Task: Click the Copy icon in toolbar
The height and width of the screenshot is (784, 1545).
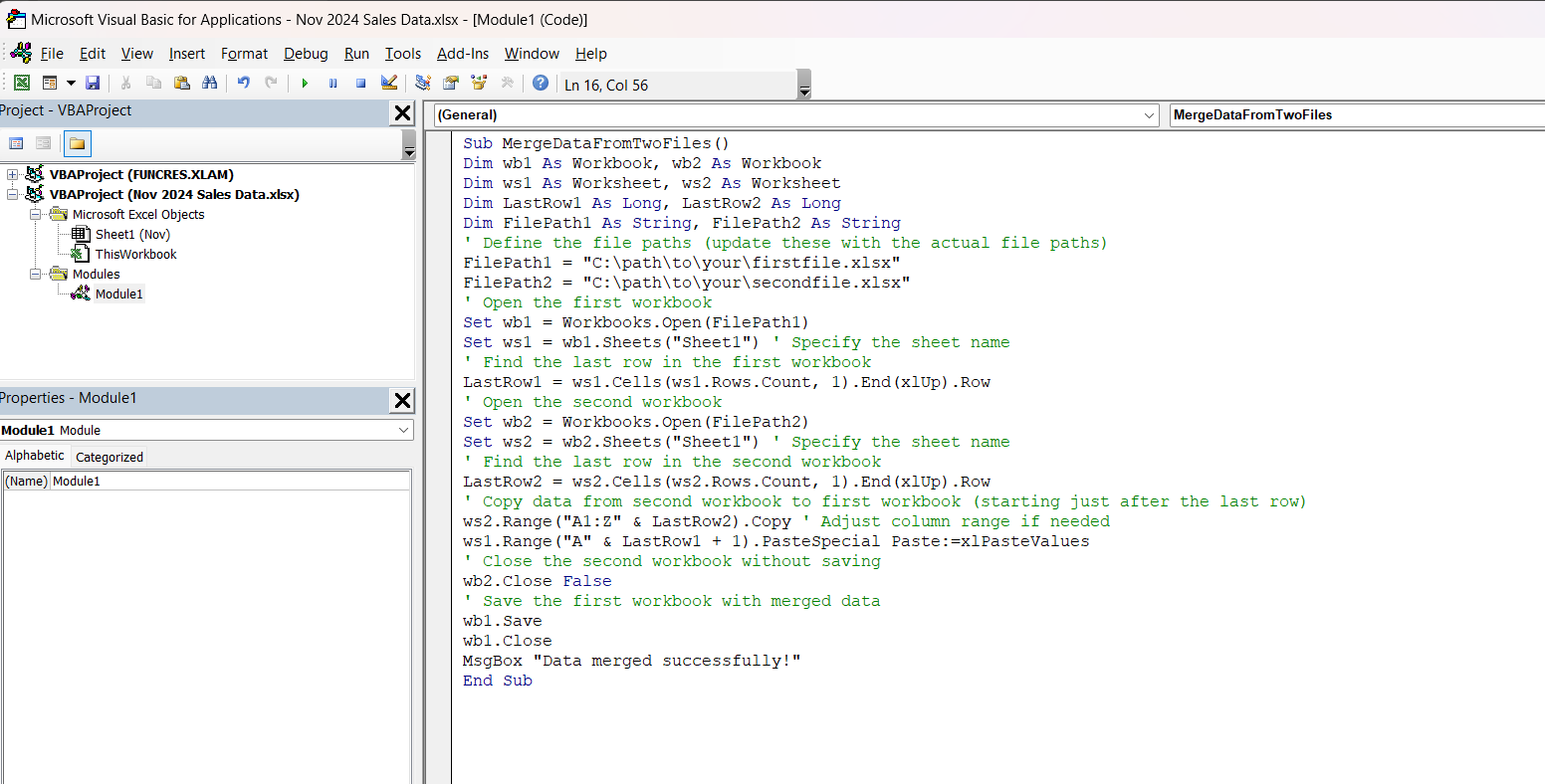Action: (153, 84)
